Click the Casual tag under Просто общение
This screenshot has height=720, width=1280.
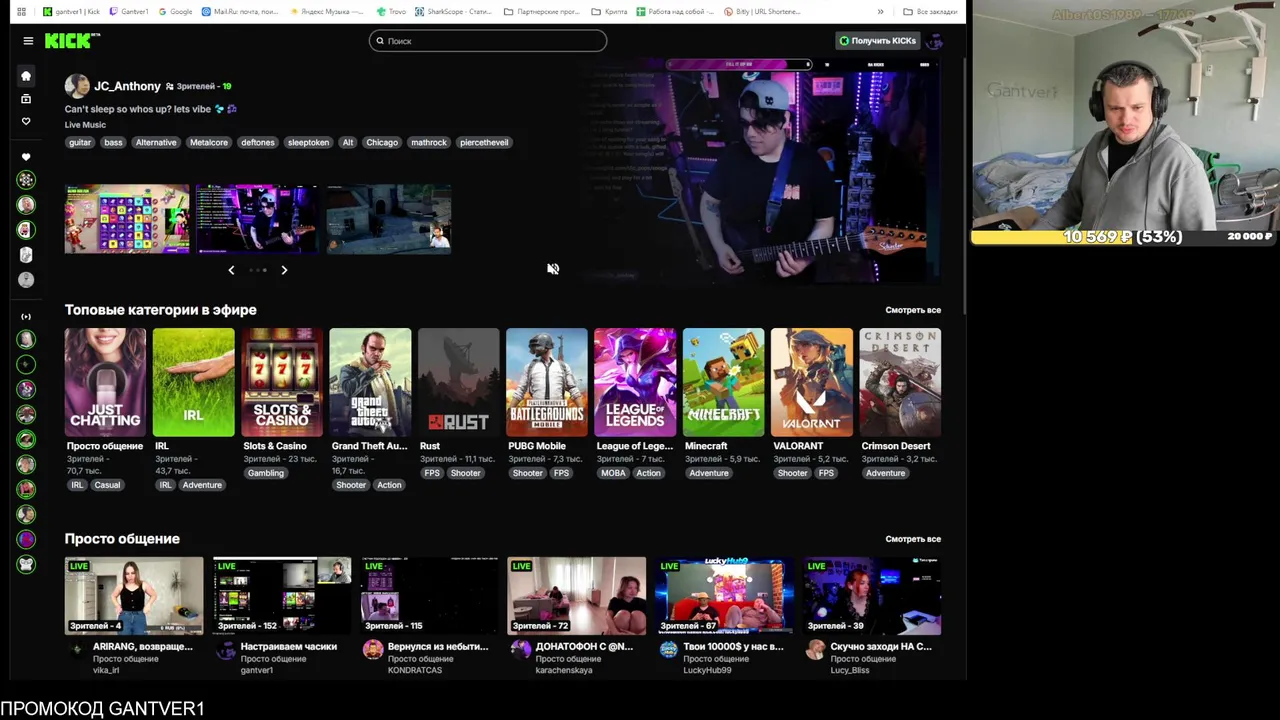click(107, 485)
